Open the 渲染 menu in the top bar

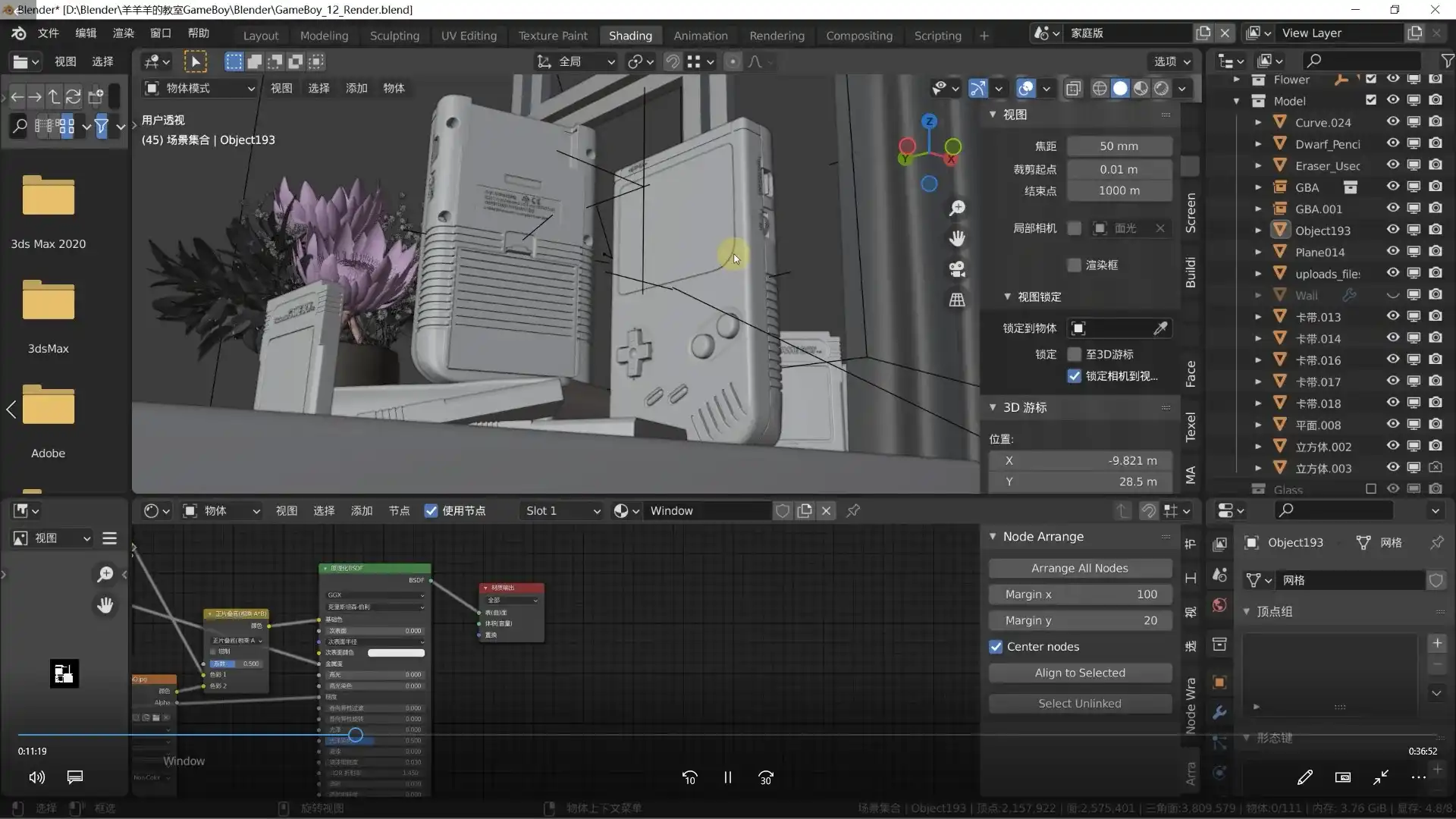123,33
